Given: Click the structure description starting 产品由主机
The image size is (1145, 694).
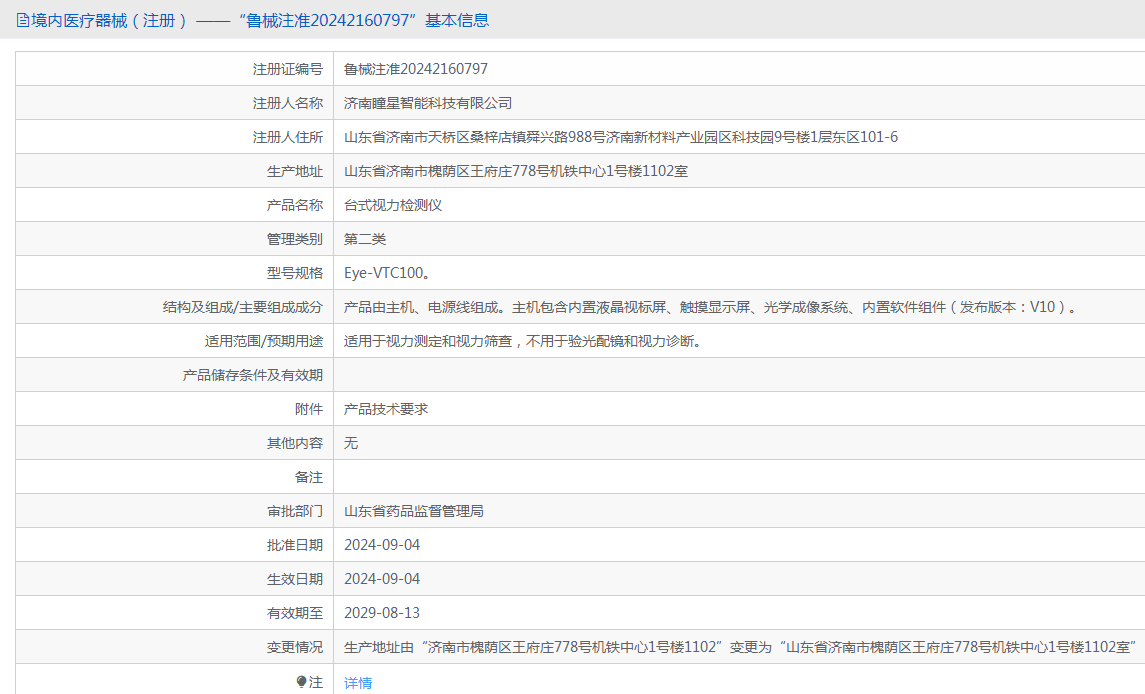Looking at the screenshot, I should point(711,307).
